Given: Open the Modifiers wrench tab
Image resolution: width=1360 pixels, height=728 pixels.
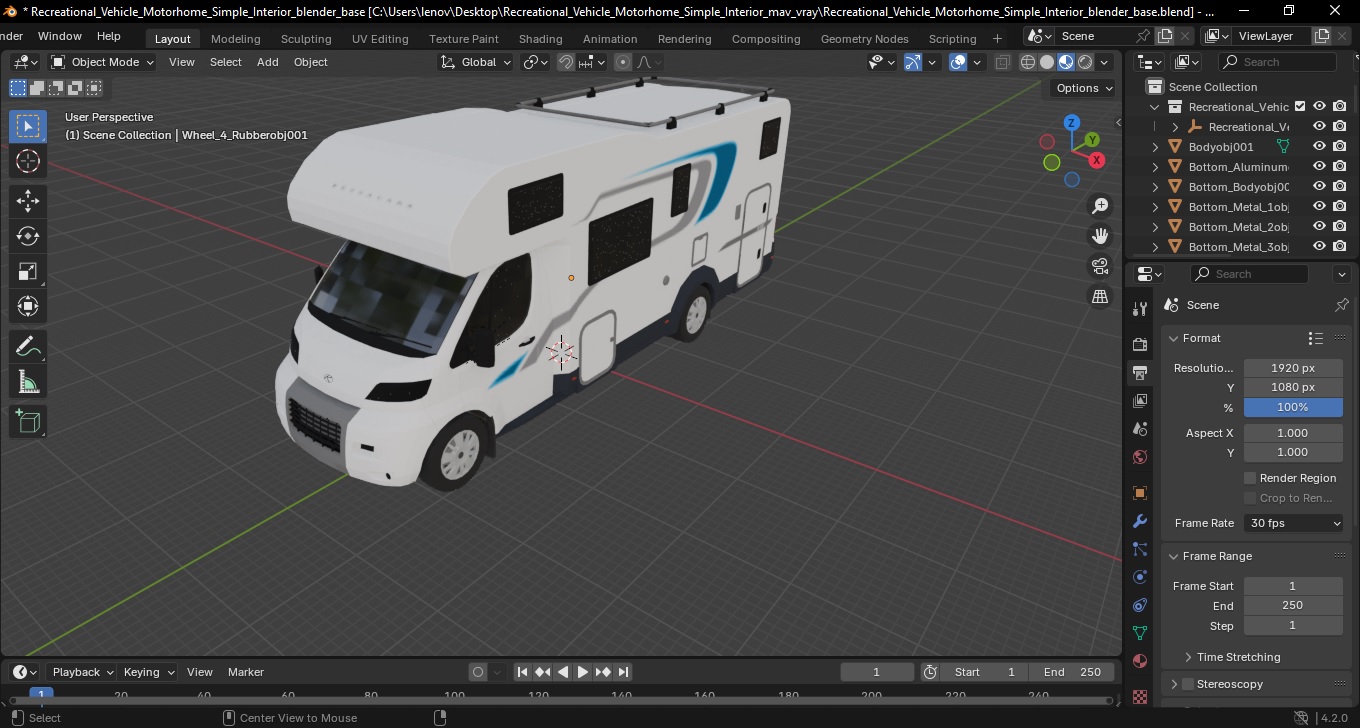Looking at the screenshot, I should point(1140,521).
